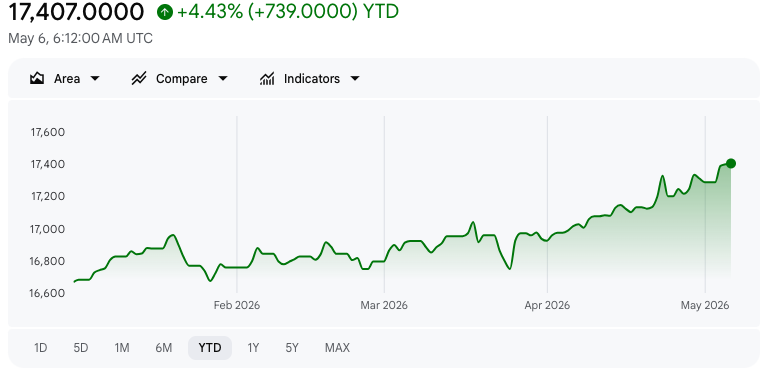Switch to the MAX range
Screen dimensions: 764x374
(x=337, y=348)
